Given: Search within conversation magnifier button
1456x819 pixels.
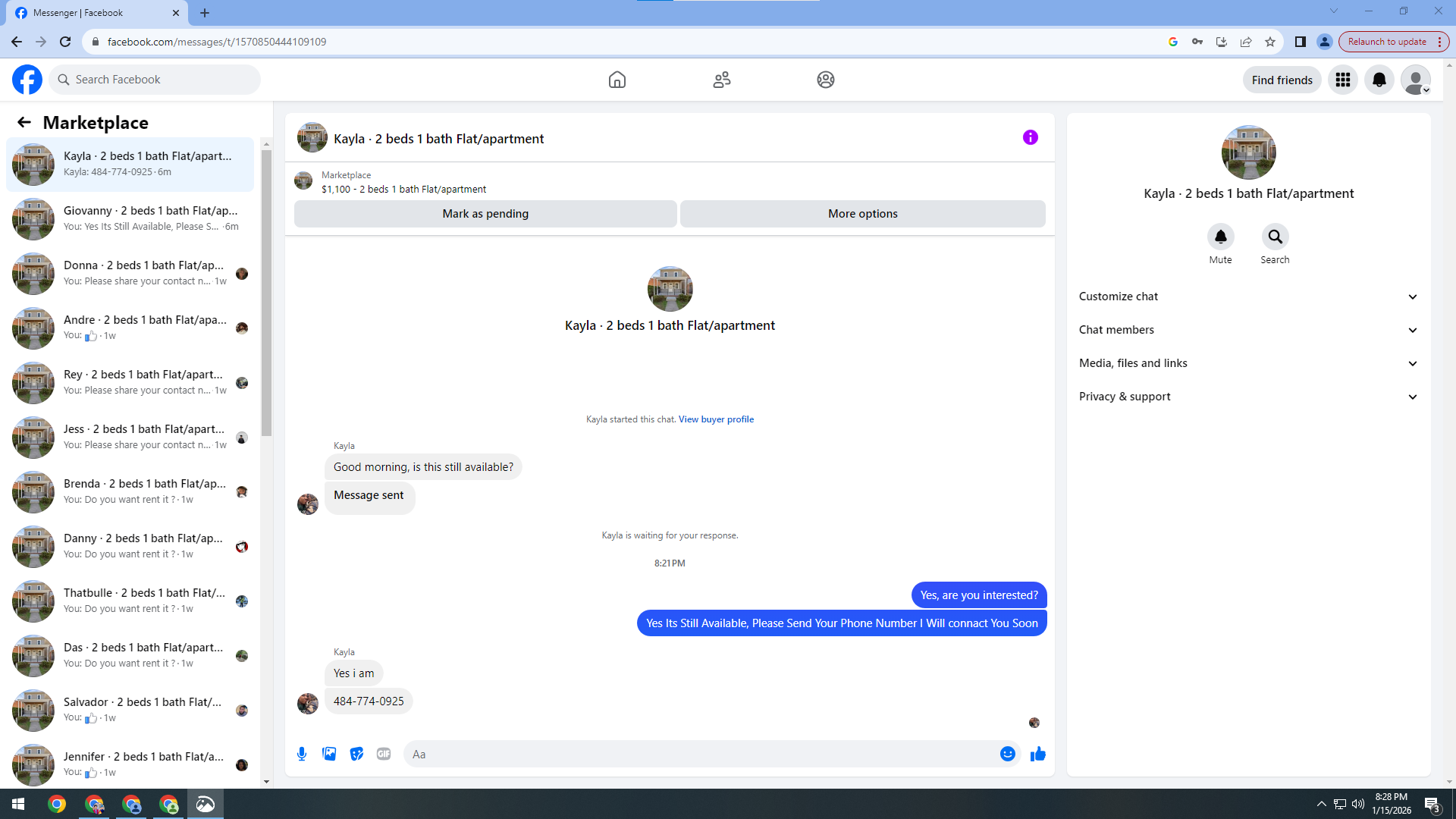Looking at the screenshot, I should 1275,237.
